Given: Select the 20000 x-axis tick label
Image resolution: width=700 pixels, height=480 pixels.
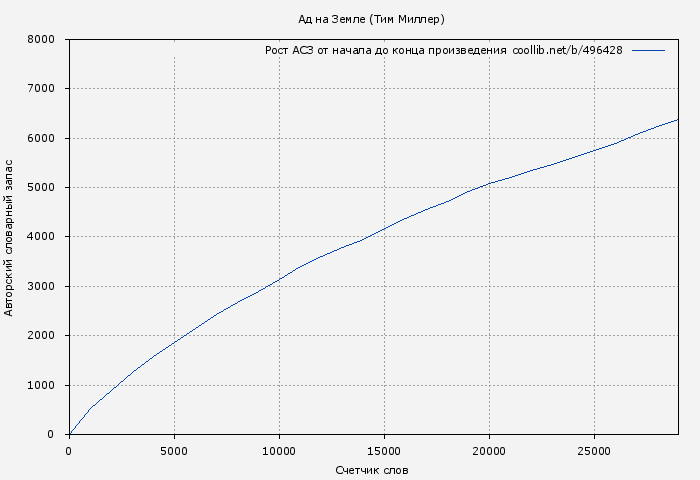Looking at the screenshot, I should click(489, 451).
